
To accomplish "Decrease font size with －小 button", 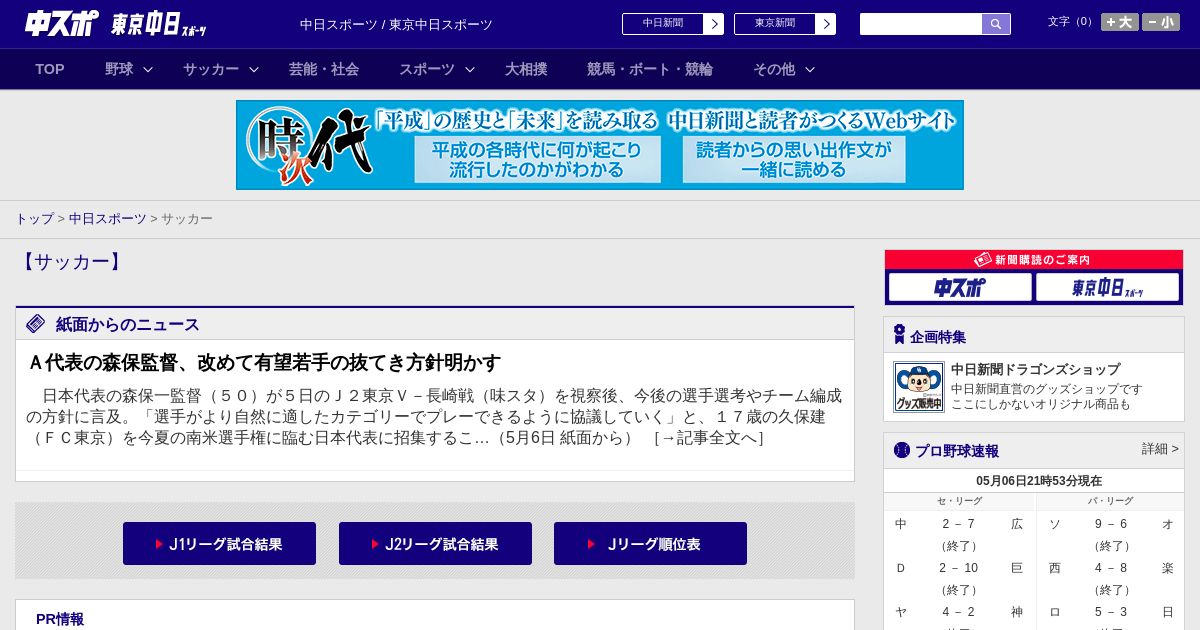I will coord(1161,22).
